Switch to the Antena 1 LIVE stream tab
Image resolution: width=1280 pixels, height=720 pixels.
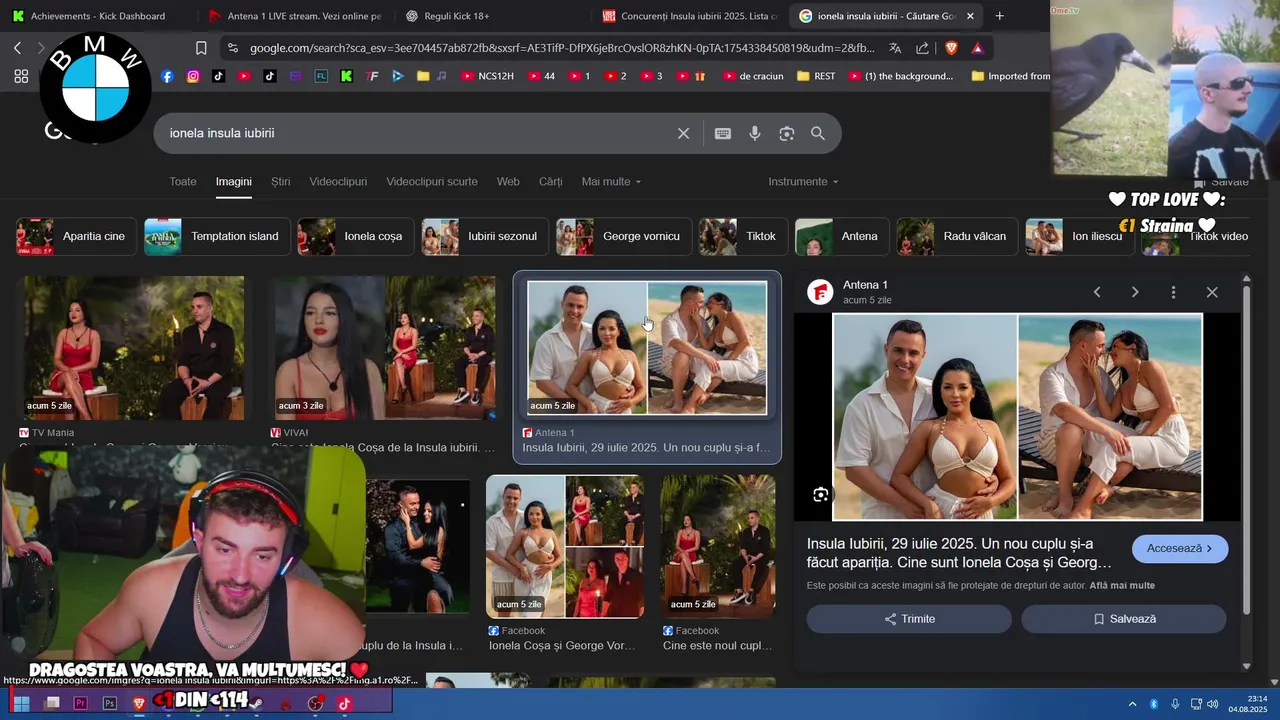point(295,16)
